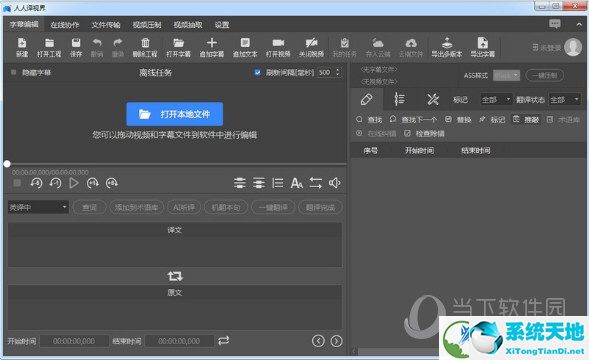Collapse the ribbon with the top-right chevron

point(578,25)
